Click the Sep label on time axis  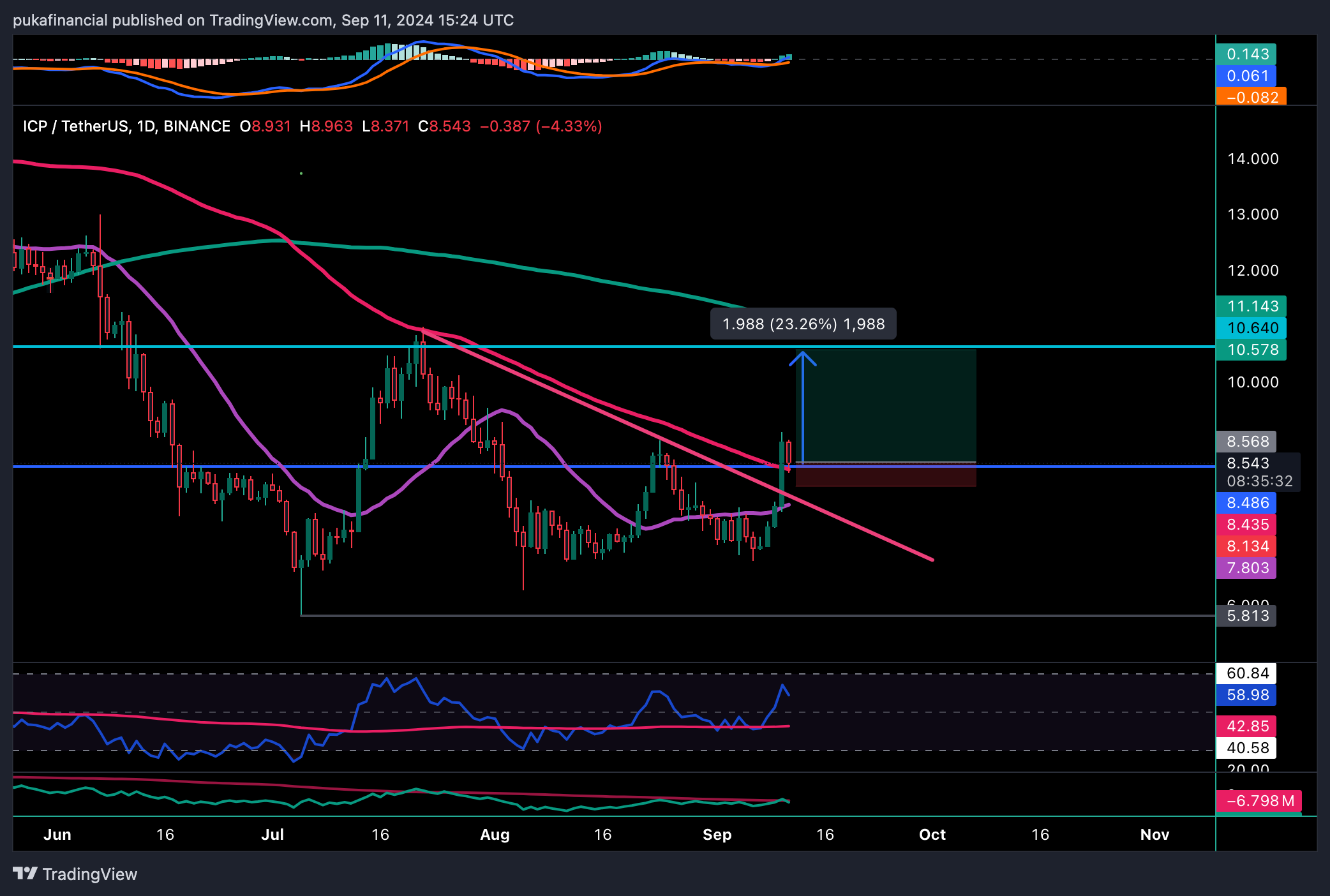point(717,835)
